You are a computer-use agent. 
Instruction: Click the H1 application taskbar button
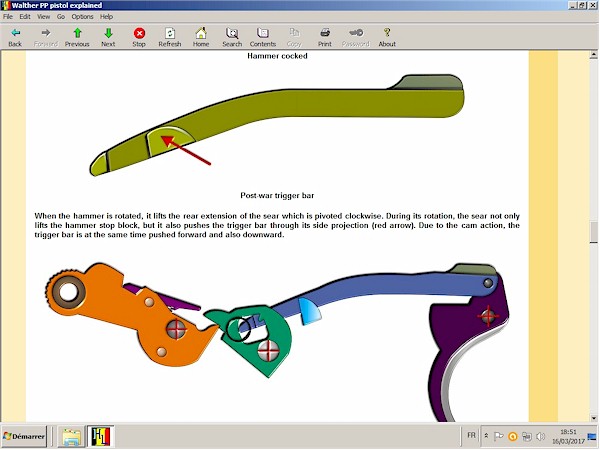tap(100, 437)
